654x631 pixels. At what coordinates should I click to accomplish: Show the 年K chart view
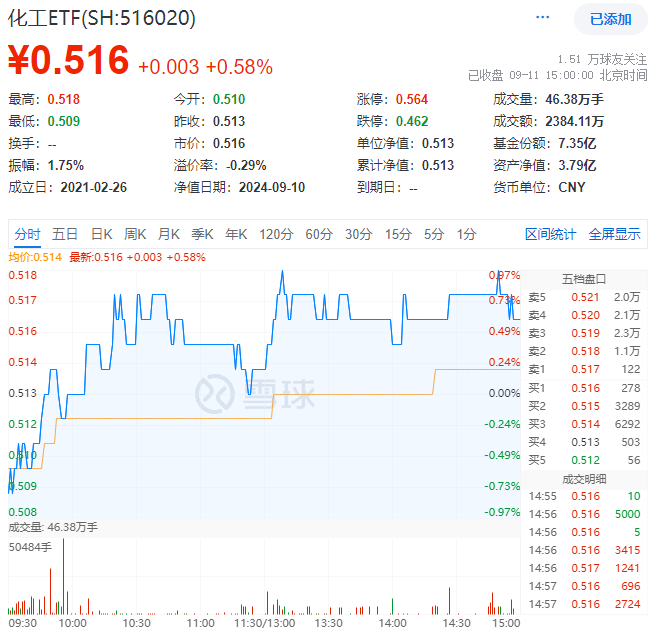tap(235, 234)
